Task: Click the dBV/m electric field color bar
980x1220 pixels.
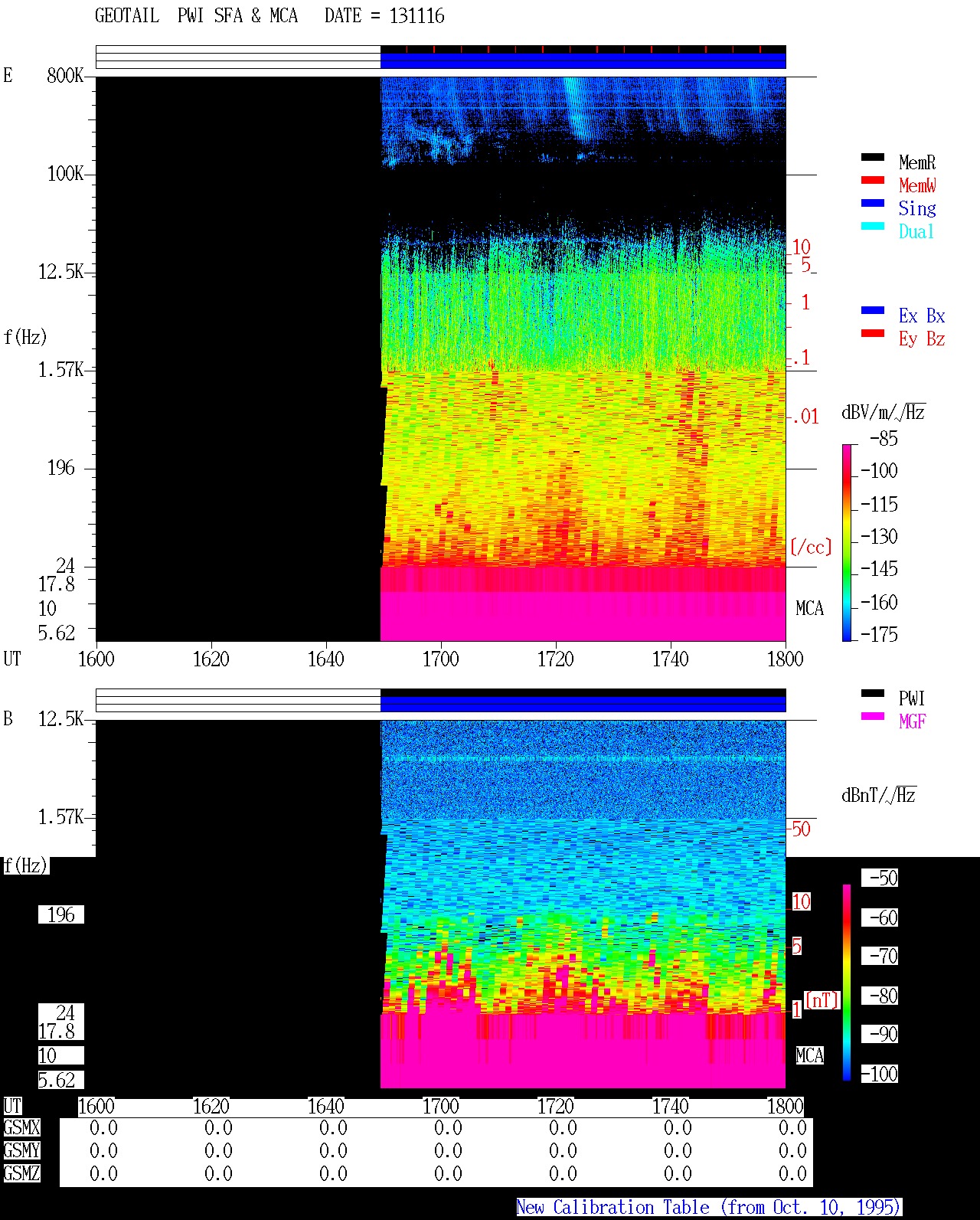Action: point(846,542)
